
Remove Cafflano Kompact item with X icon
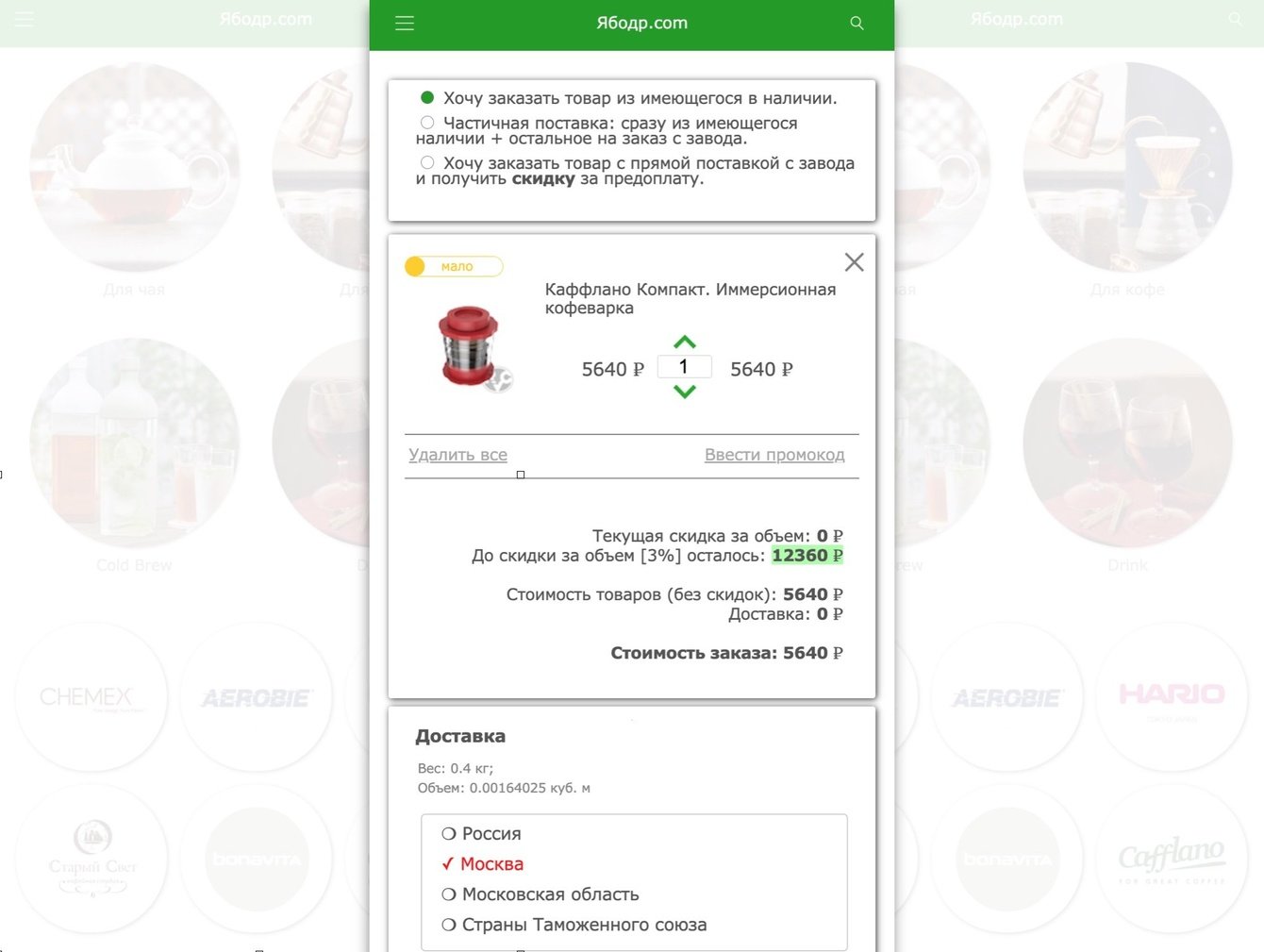(854, 262)
